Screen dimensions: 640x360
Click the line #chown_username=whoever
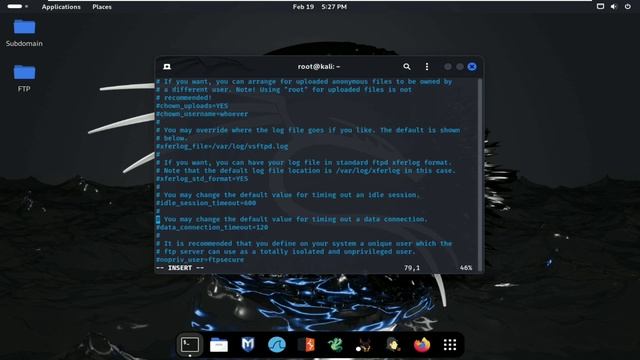coord(202,114)
